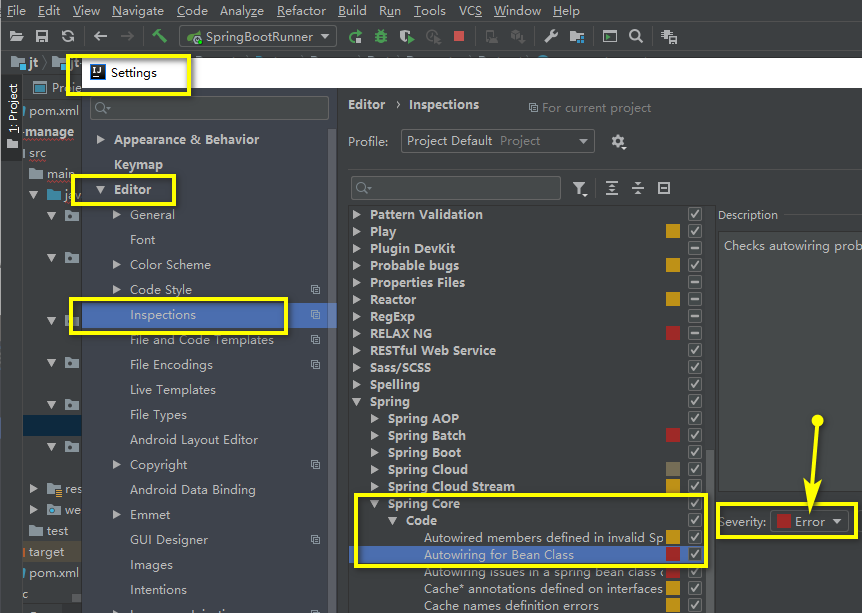Click the Rerun SpringBootRunner icon
The width and height of the screenshot is (862, 613).
pos(355,37)
